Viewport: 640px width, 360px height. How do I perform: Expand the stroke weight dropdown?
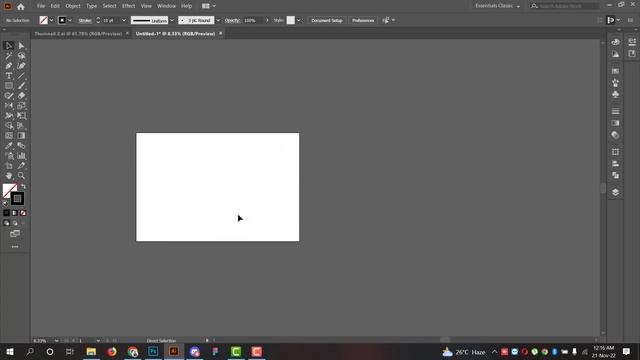click(x=124, y=20)
